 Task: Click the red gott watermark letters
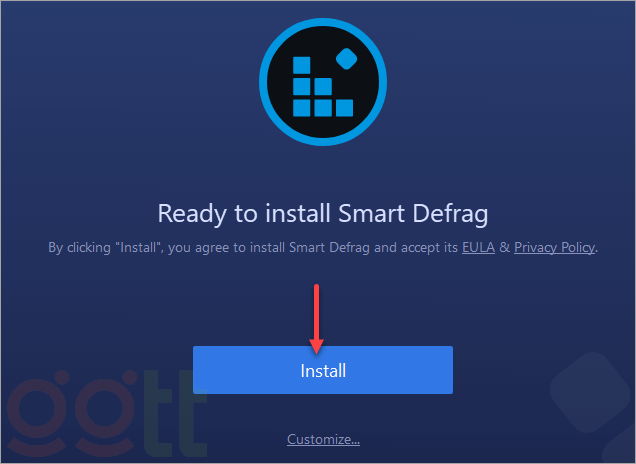click(x=71, y=413)
